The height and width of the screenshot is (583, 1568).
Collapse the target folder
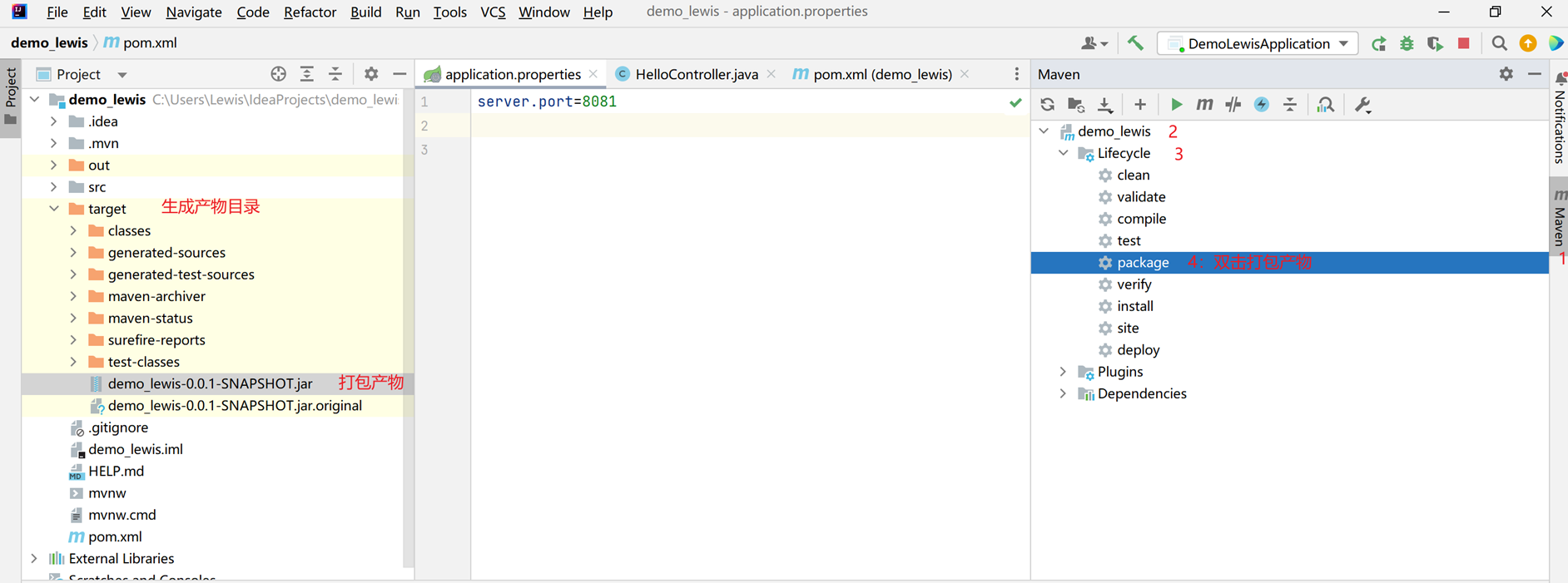[x=54, y=209]
